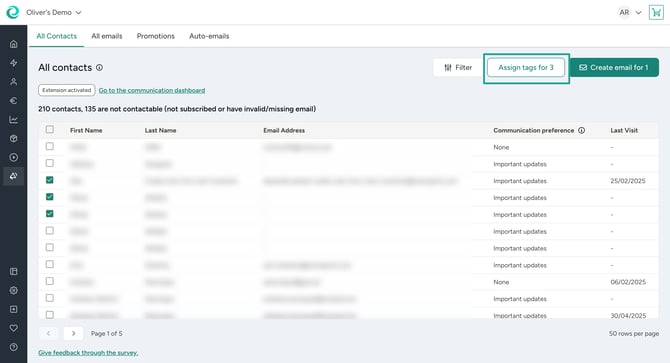This screenshot has height=363, width=670.
Task: Check the second contact row checkbox
Action: (x=50, y=163)
